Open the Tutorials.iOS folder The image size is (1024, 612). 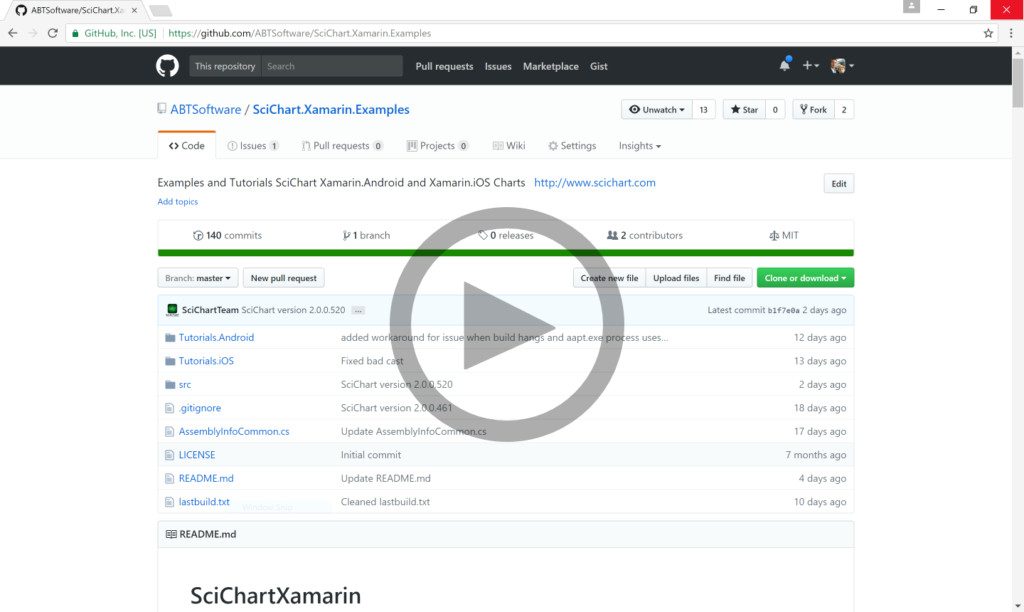[206, 361]
